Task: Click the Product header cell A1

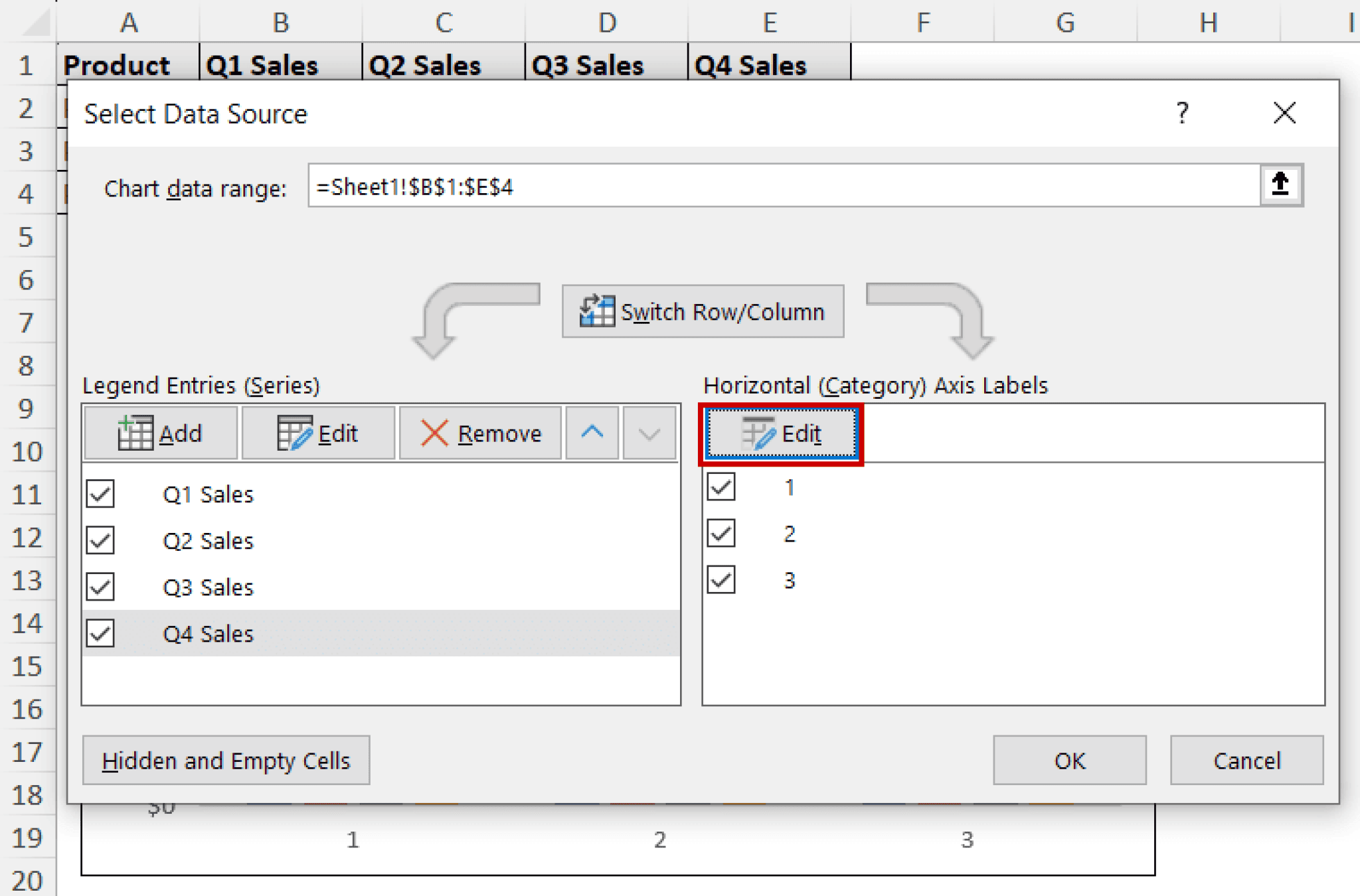Action: coord(117,64)
